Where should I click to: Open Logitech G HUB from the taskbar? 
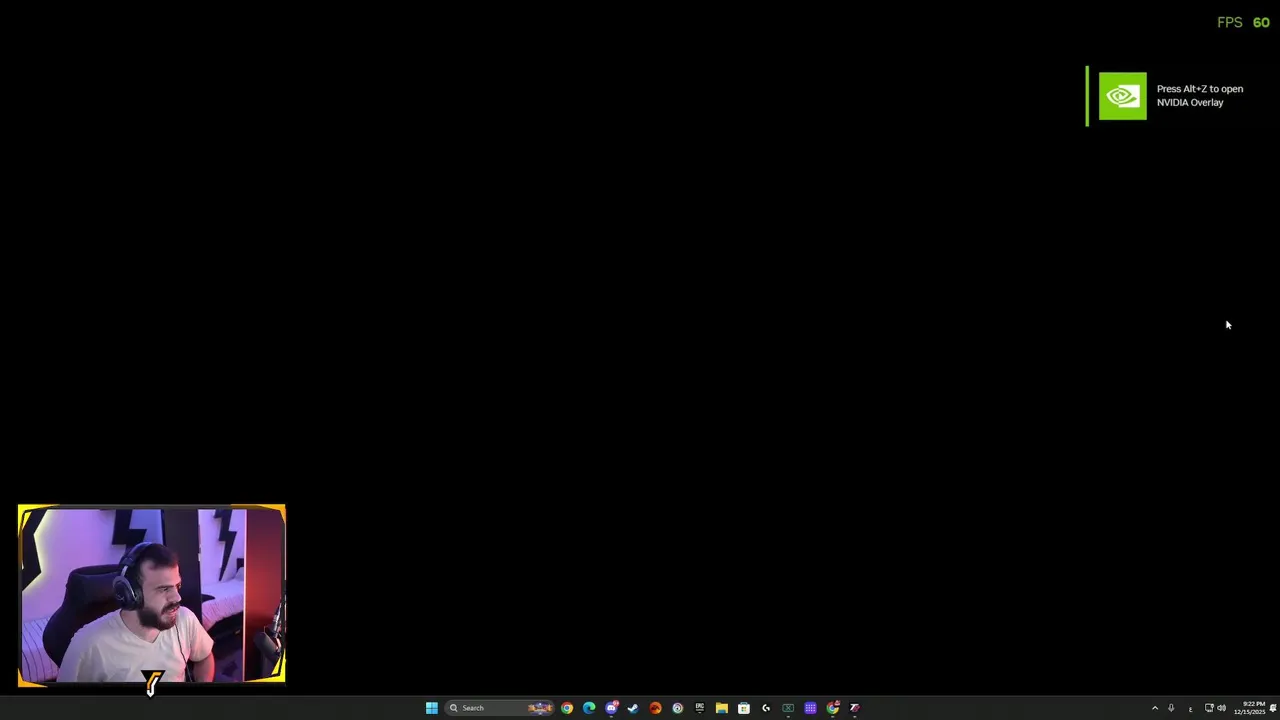(x=766, y=708)
